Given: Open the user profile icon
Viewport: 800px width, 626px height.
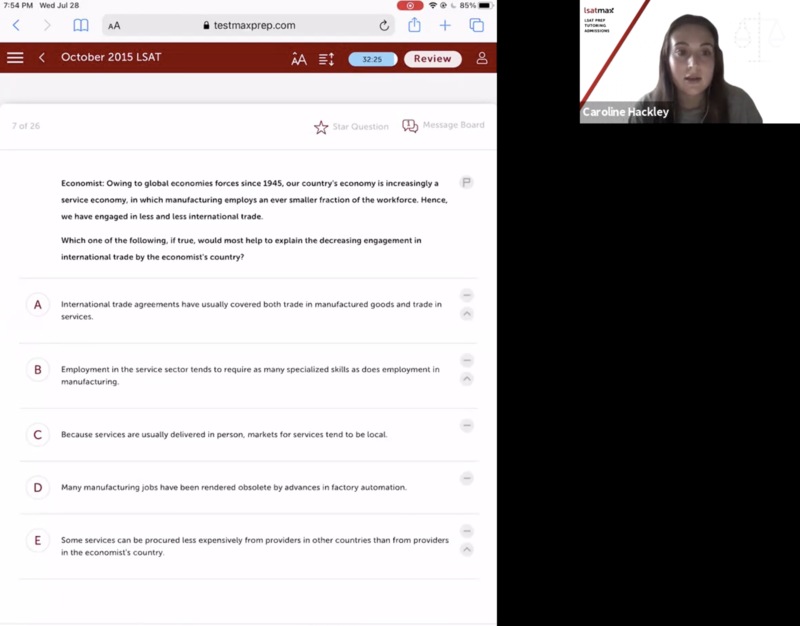Looking at the screenshot, I should 482,58.
